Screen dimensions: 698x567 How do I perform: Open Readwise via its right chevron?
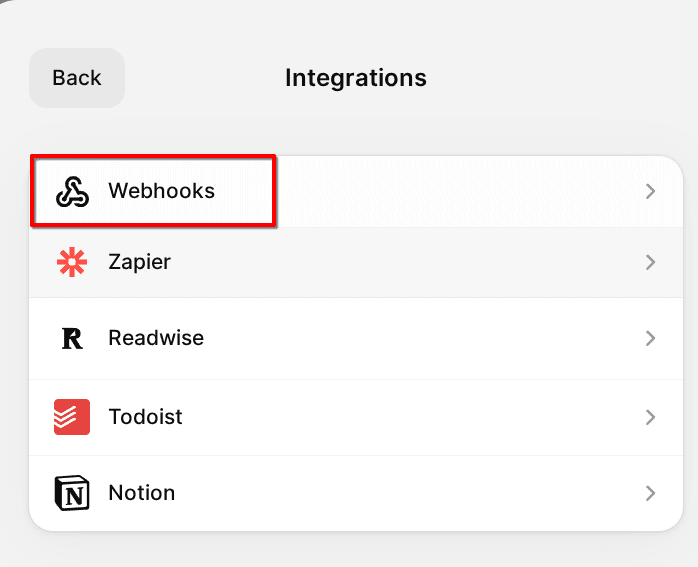650,338
